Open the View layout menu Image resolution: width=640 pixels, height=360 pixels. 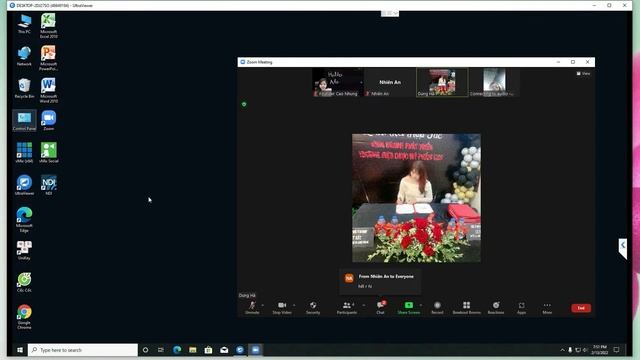coord(583,73)
